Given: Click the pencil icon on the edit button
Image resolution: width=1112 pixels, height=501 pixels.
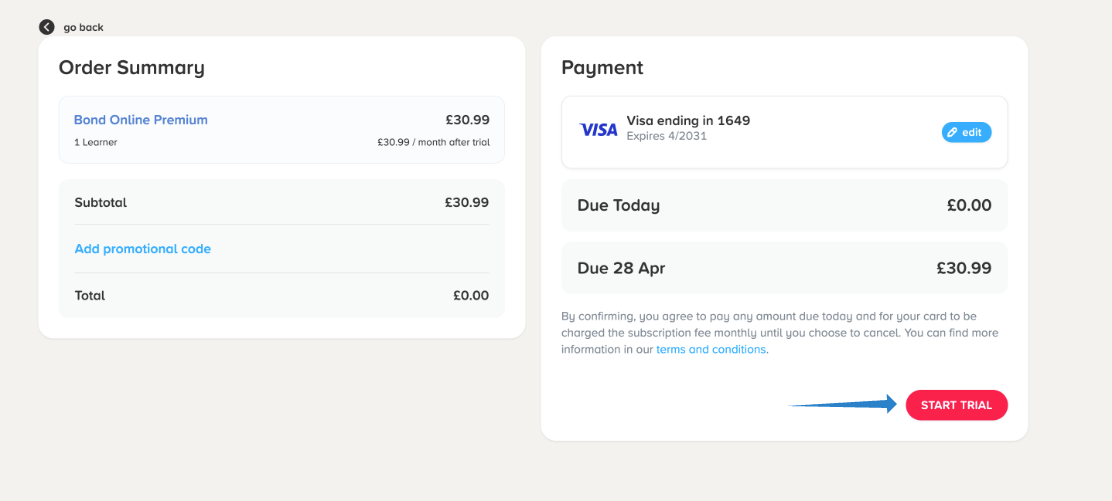Looking at the screenshot, I should 952,133.
